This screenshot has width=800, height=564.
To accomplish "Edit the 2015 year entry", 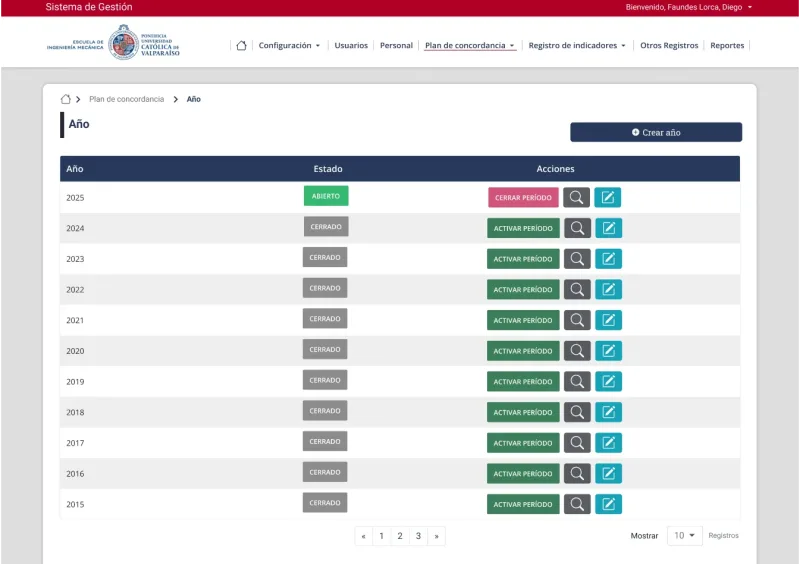I will [609, 504].
